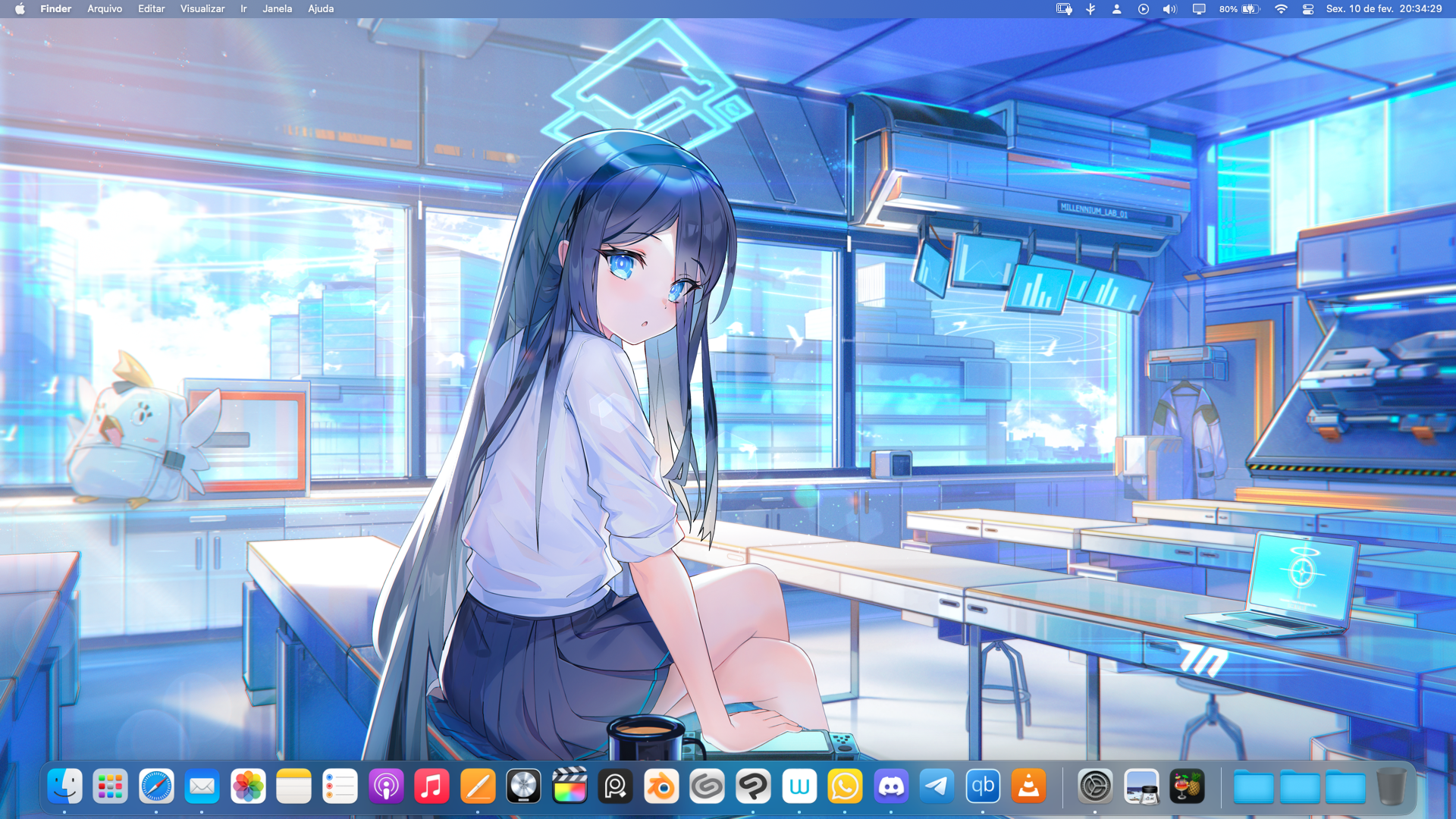Viewport: 1456px width, 819px height.
Task: Open the Editar menu
Action: (151, 9)
